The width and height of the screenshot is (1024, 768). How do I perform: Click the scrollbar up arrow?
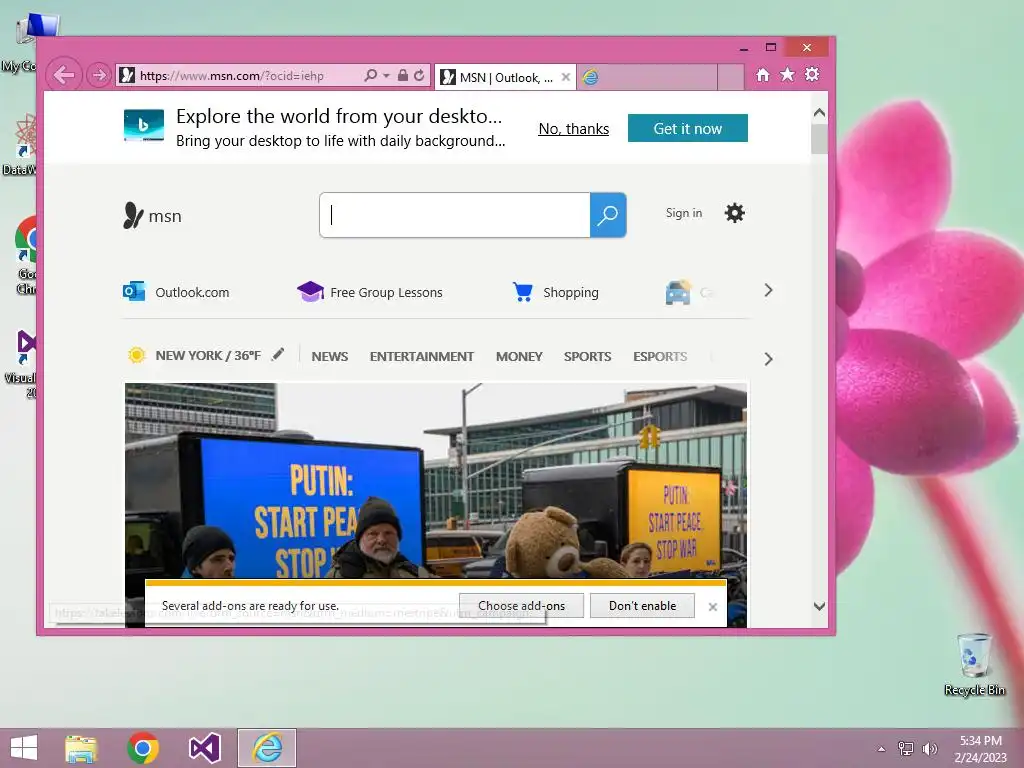820,112
